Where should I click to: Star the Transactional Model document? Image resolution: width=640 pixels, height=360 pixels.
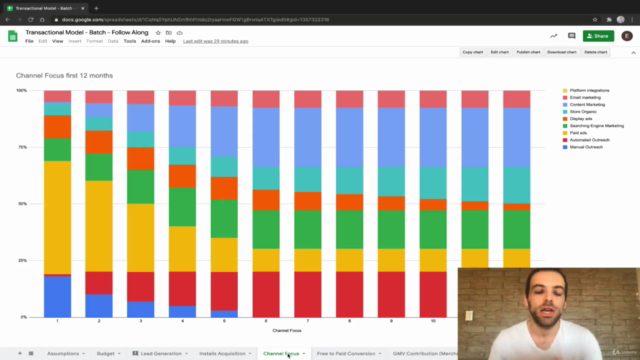pyautogui.click(x=158, y=33)
